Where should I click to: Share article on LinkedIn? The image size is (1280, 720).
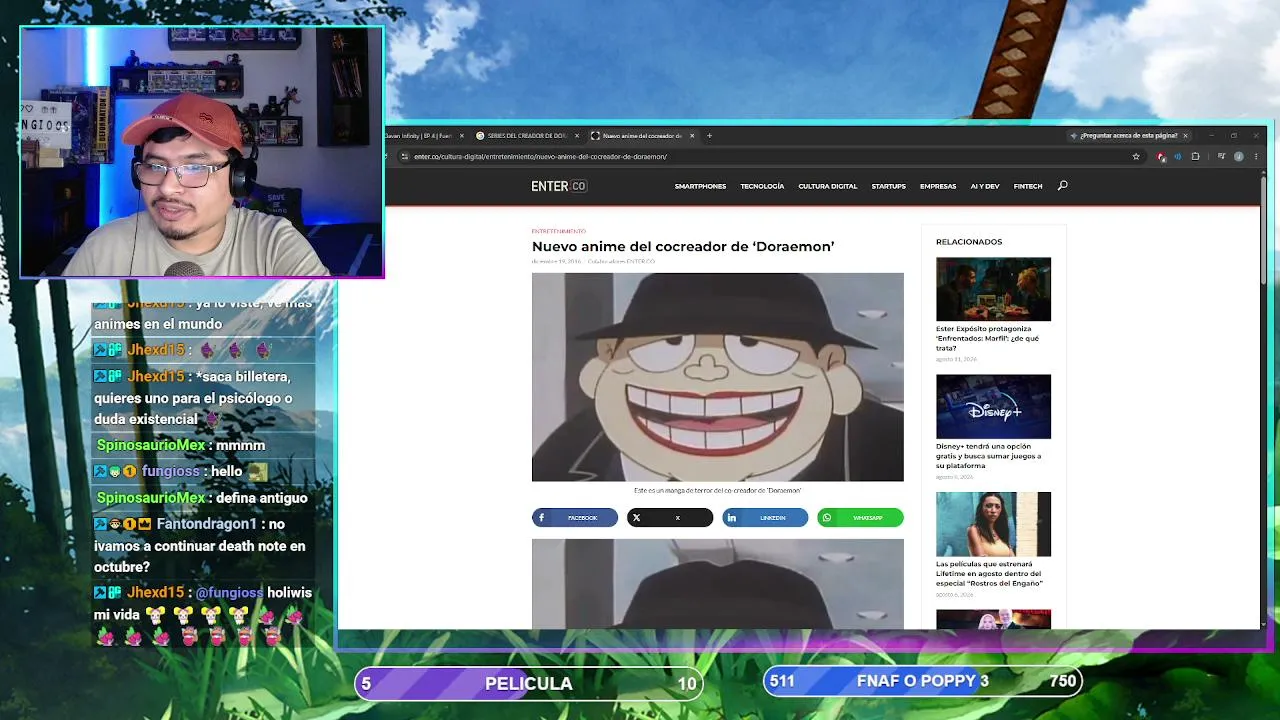coord(765,518)
